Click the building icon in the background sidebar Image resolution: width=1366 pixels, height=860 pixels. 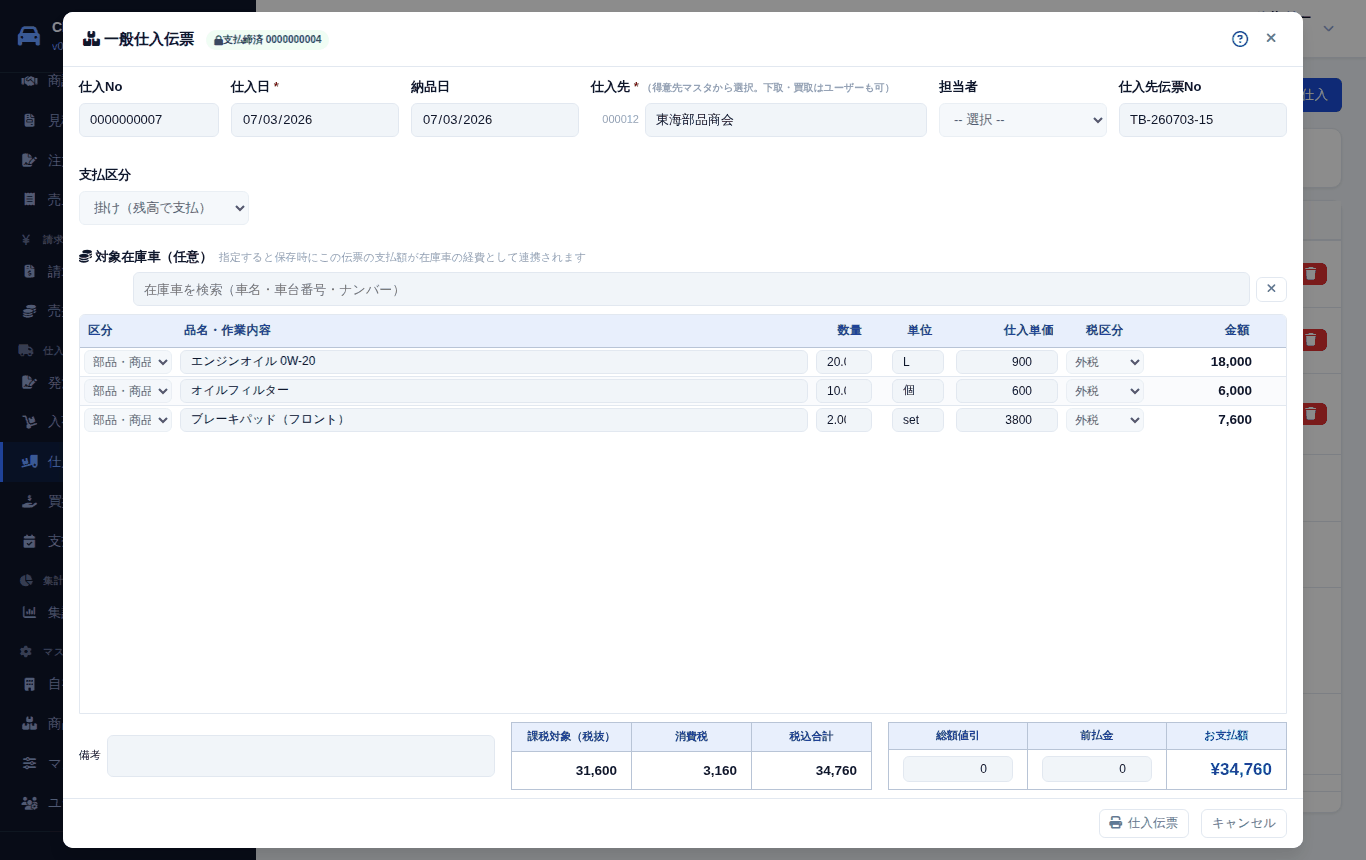point(29,684)
